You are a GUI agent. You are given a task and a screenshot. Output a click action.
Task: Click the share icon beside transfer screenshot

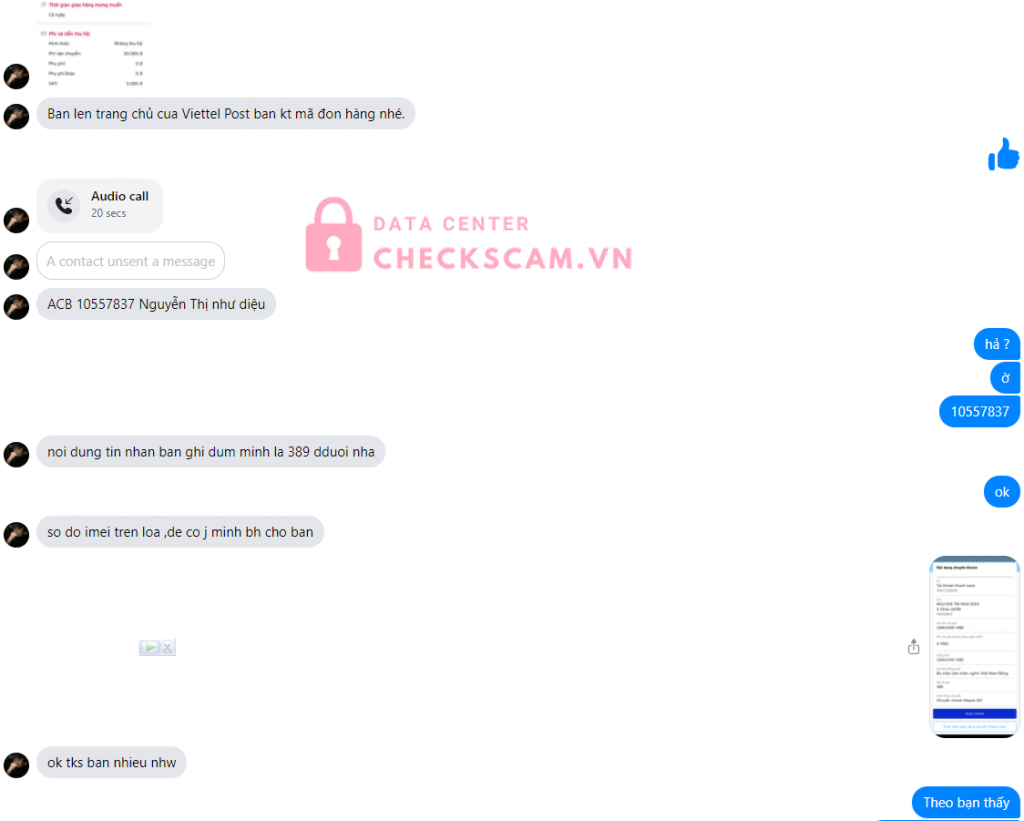click(x=913, y=647)
